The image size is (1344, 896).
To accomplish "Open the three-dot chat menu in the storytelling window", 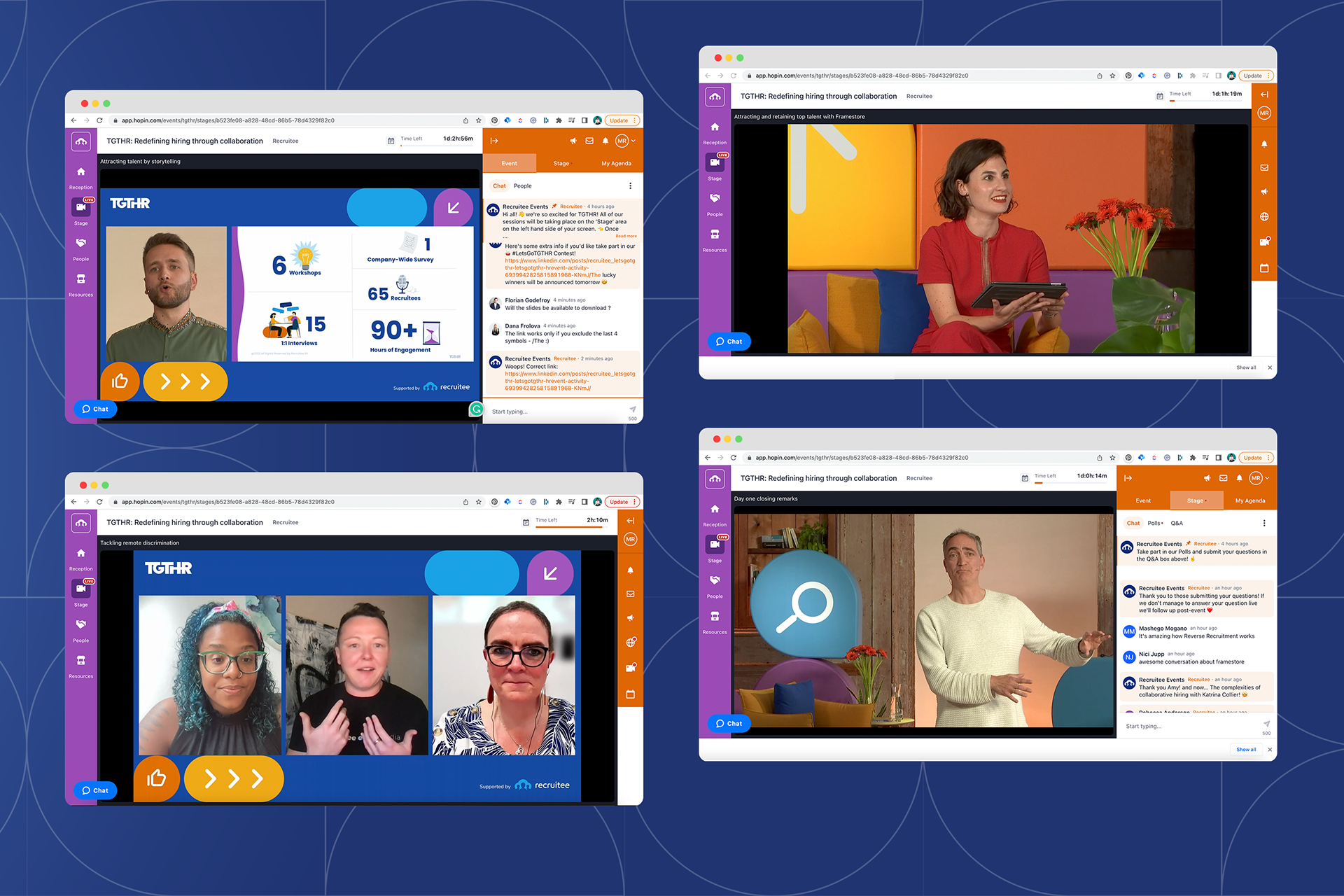I will click(630, 185).
